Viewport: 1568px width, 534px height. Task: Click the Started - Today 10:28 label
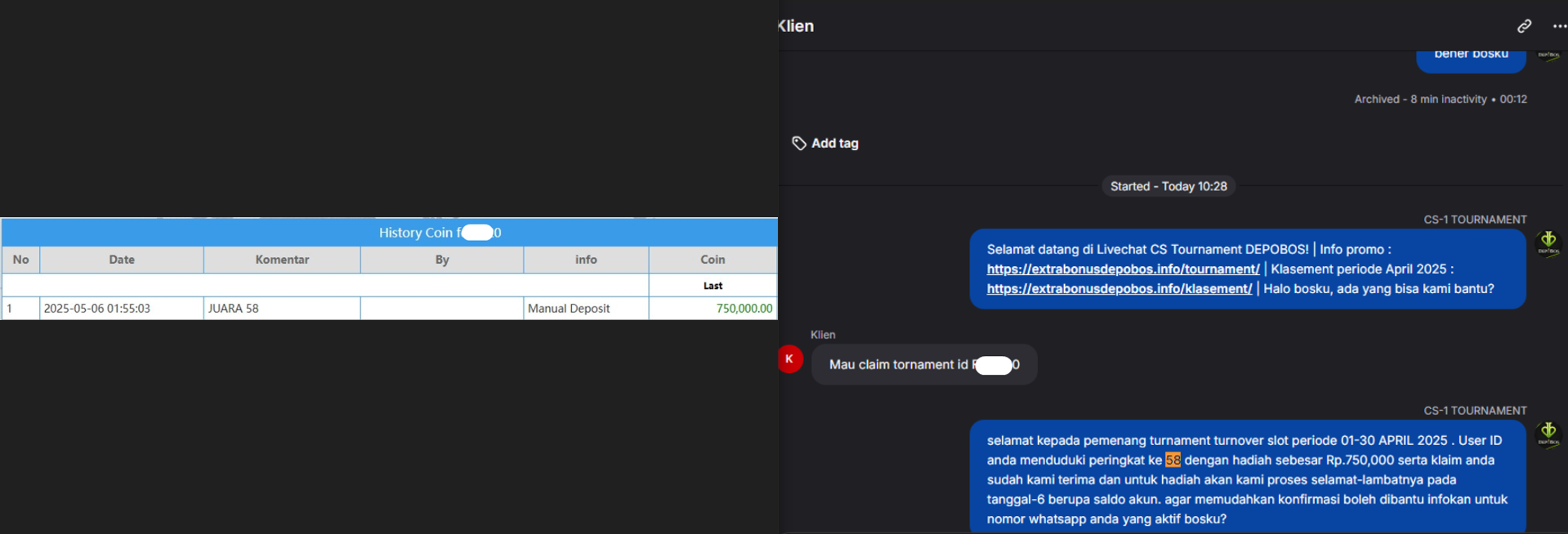pos(1168,186)
